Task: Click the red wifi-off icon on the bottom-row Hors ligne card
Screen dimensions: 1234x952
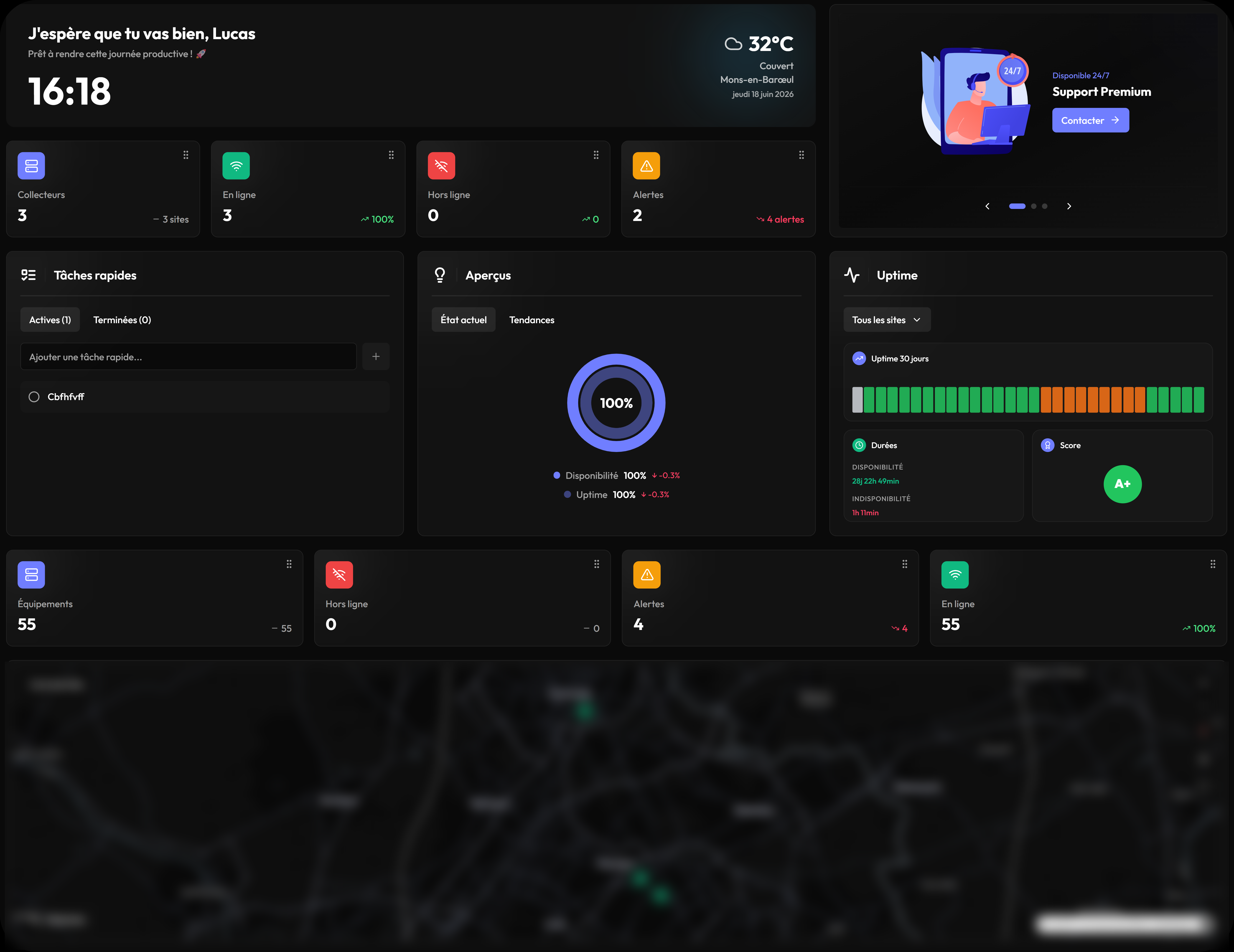Action: 339,575
